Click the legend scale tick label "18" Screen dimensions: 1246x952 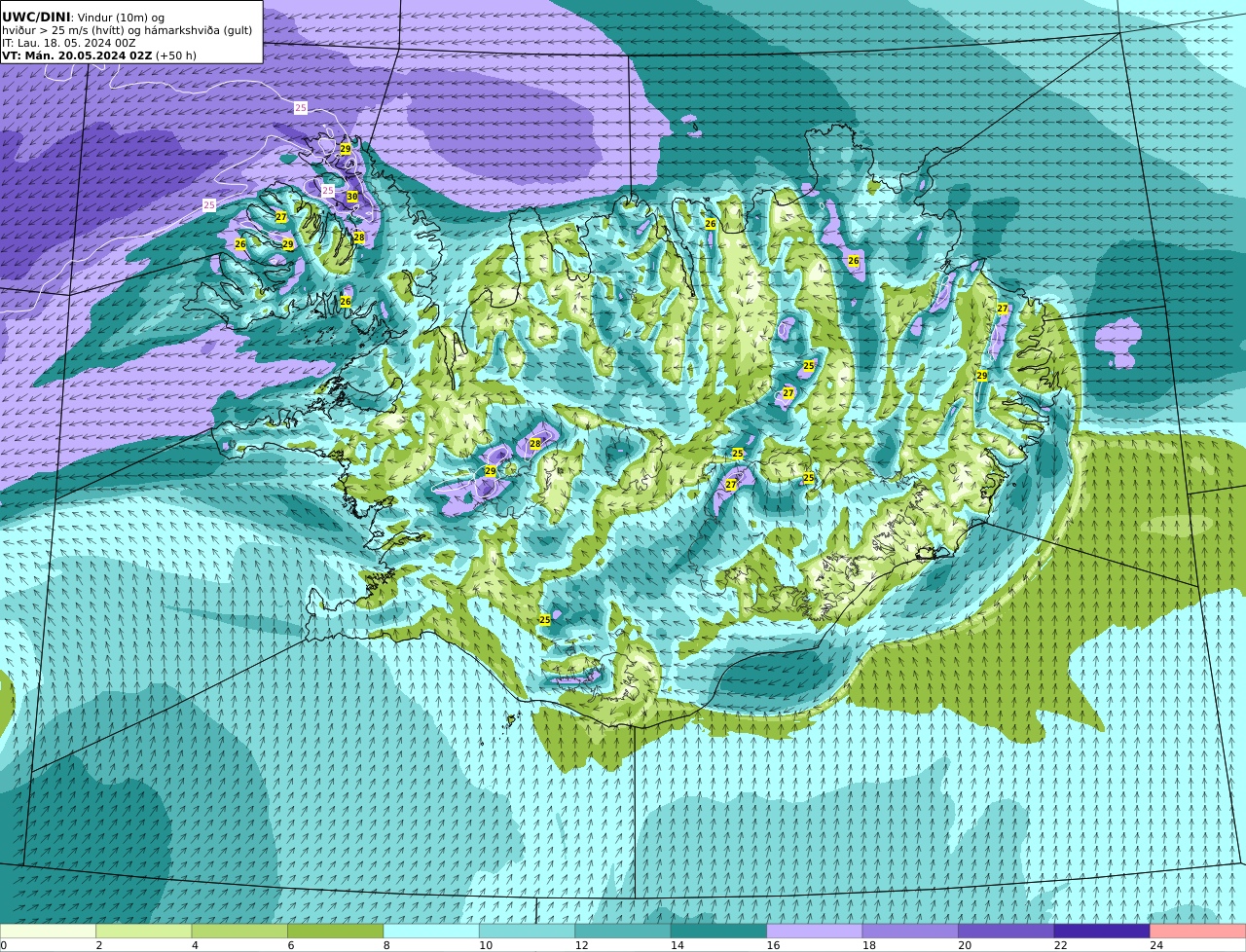(868, 945)
